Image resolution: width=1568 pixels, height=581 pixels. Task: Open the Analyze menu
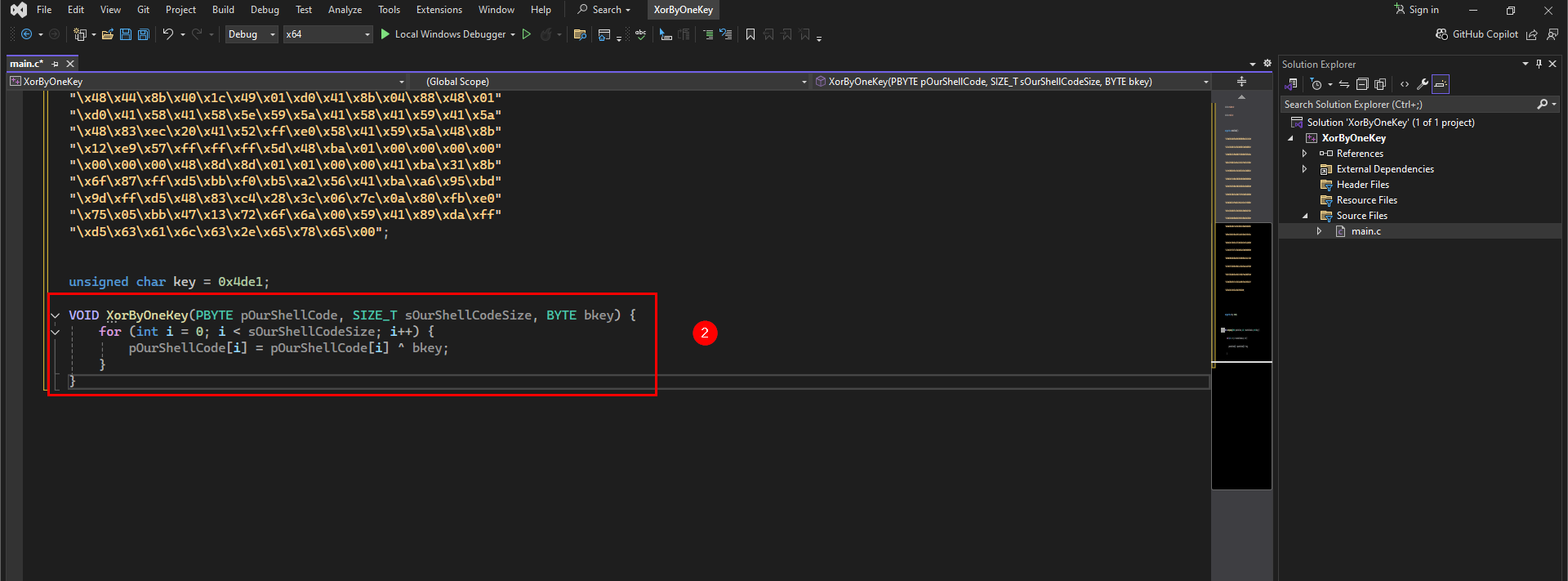click(x=345, y=10)
